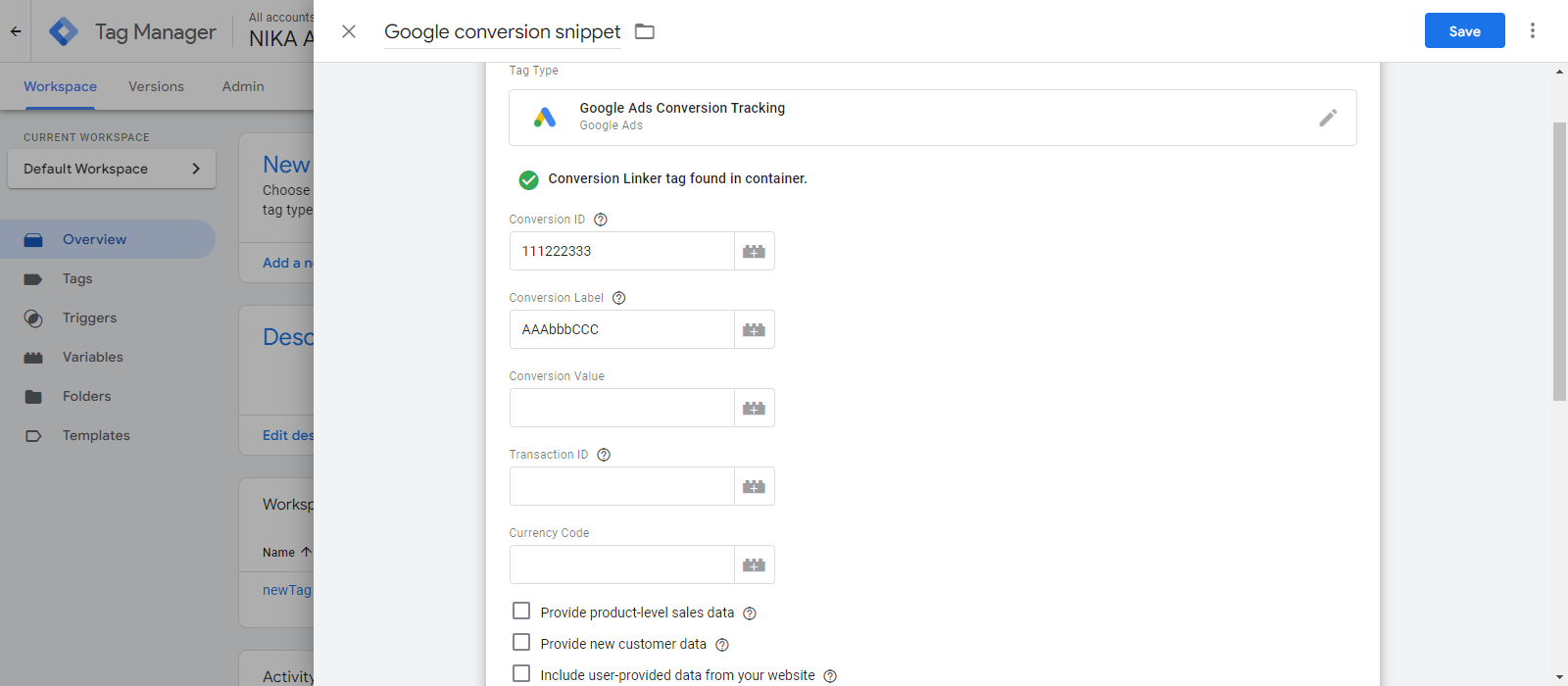
Task: Open help for Transaction ID
Action: pyautogui.click(x=604, y=455)
